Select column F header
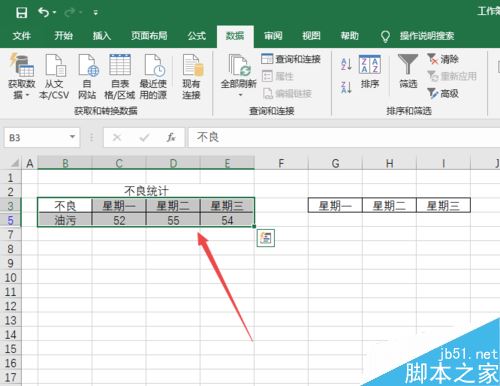 281,163
